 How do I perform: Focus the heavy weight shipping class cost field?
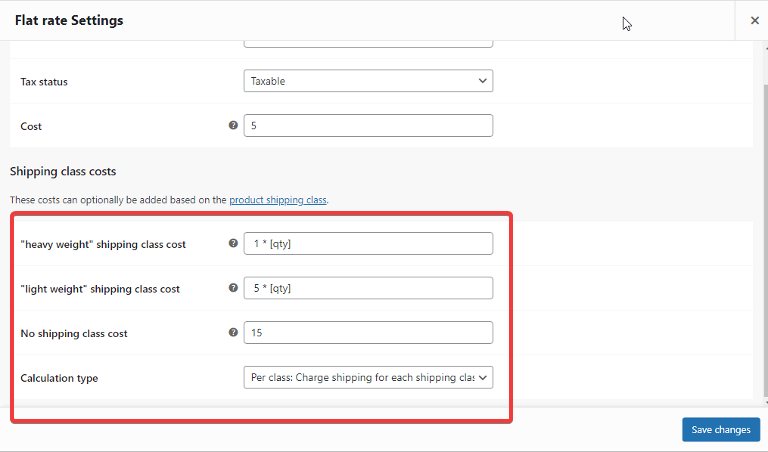tap(368, 243)
